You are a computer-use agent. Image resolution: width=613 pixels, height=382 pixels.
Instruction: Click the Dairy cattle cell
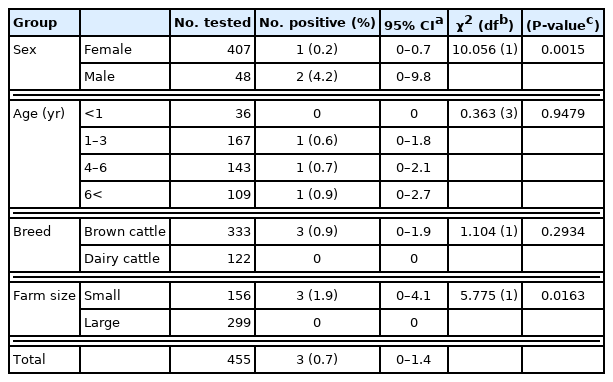pyautogui.click(x=125, y=259)
